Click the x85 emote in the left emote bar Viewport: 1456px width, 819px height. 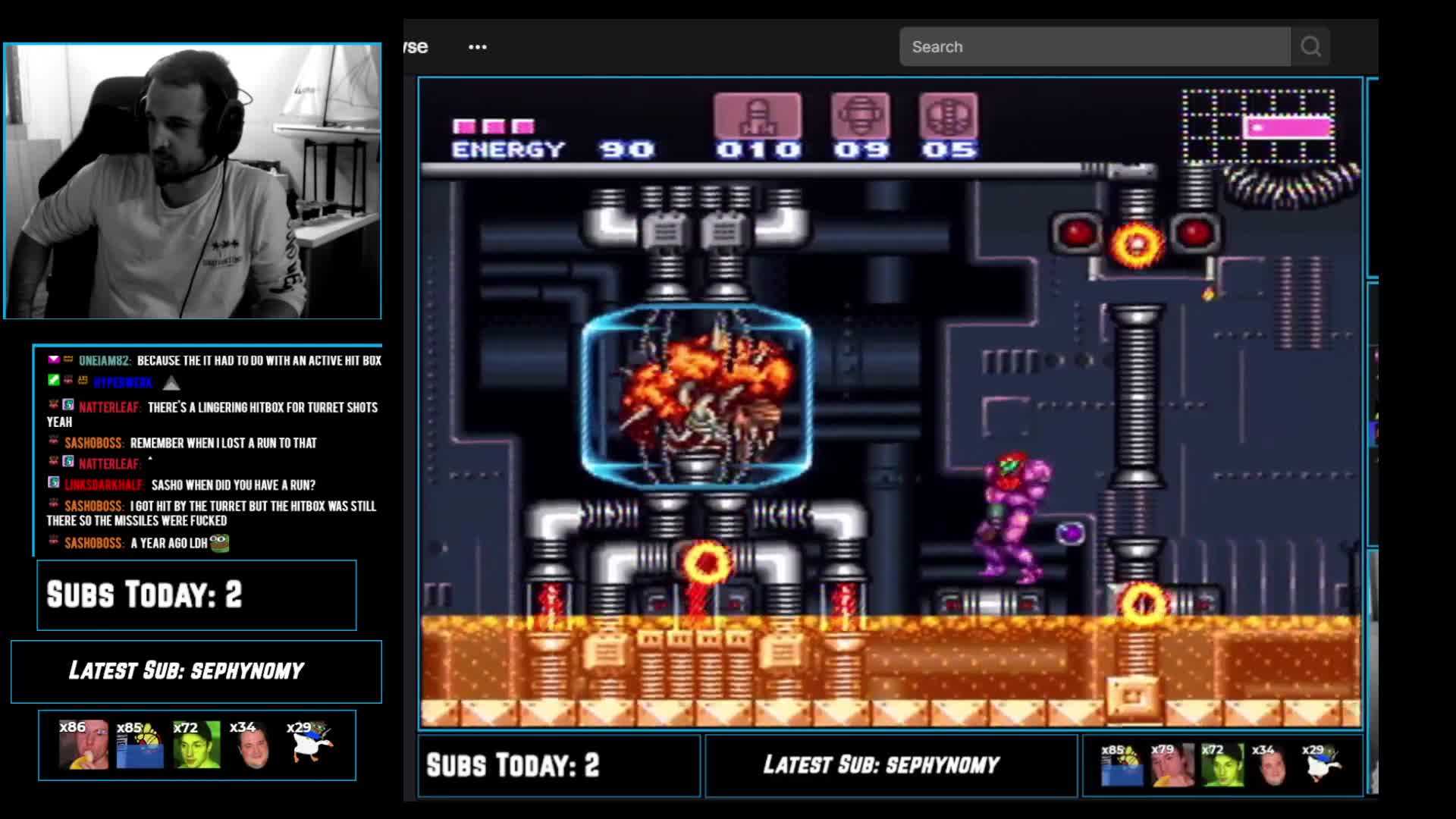point(140,744)
